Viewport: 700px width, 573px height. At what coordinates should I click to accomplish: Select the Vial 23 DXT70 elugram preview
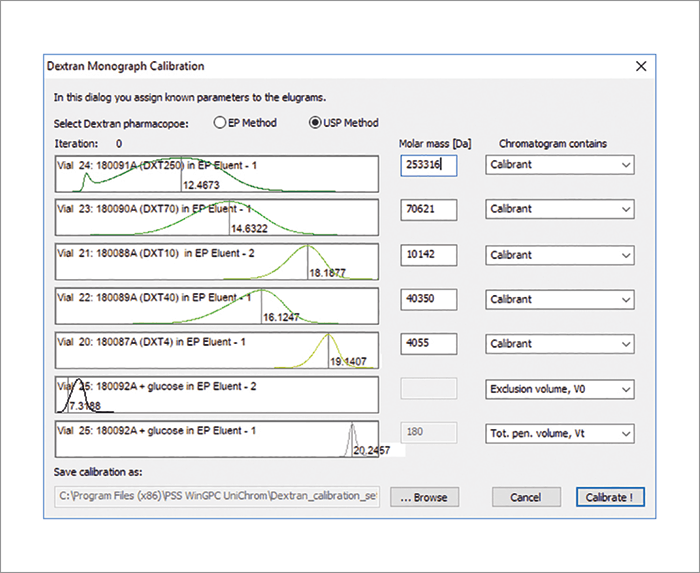click(x=217, y=217)
